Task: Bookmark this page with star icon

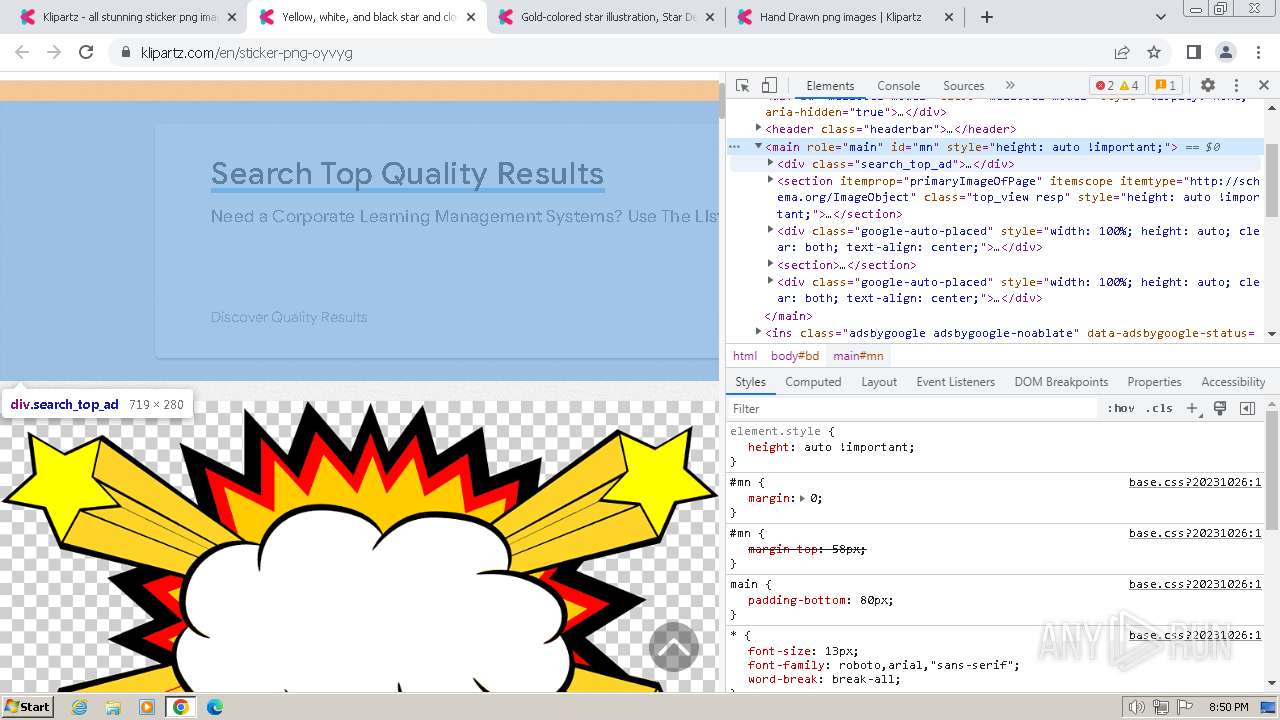Action: tap(1154, 53)
